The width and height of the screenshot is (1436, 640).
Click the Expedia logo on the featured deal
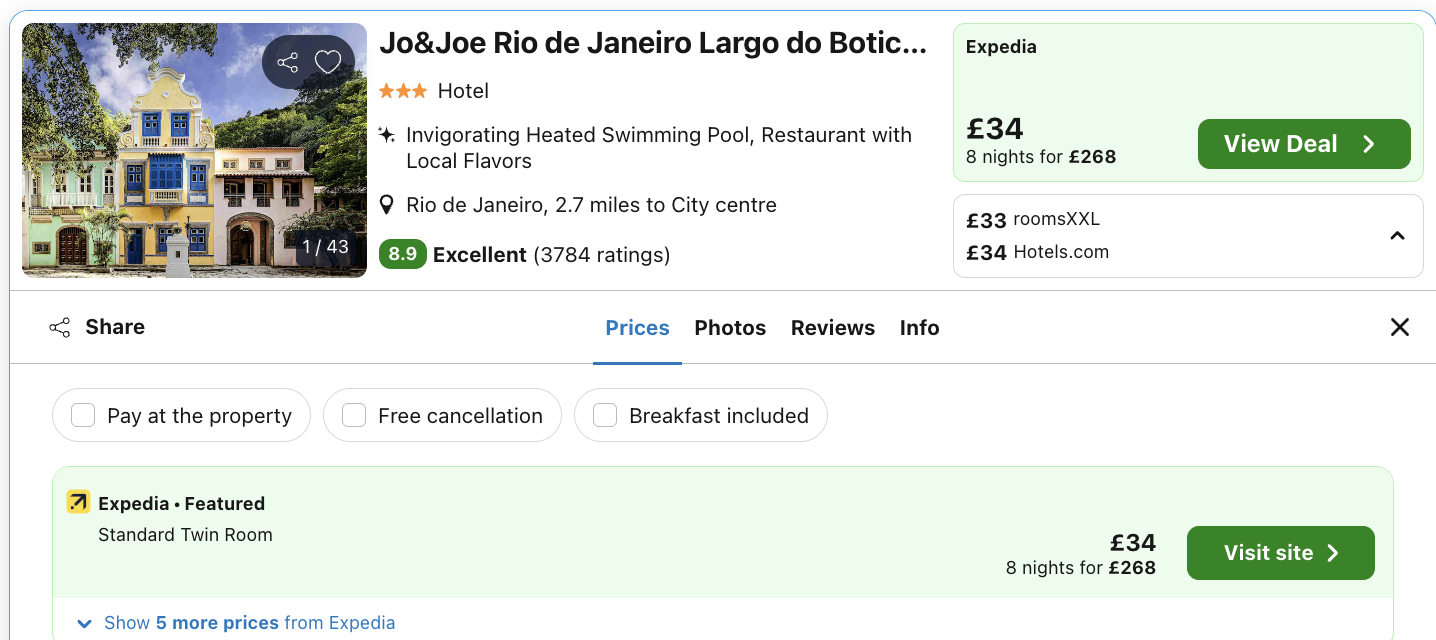(78, 501)
